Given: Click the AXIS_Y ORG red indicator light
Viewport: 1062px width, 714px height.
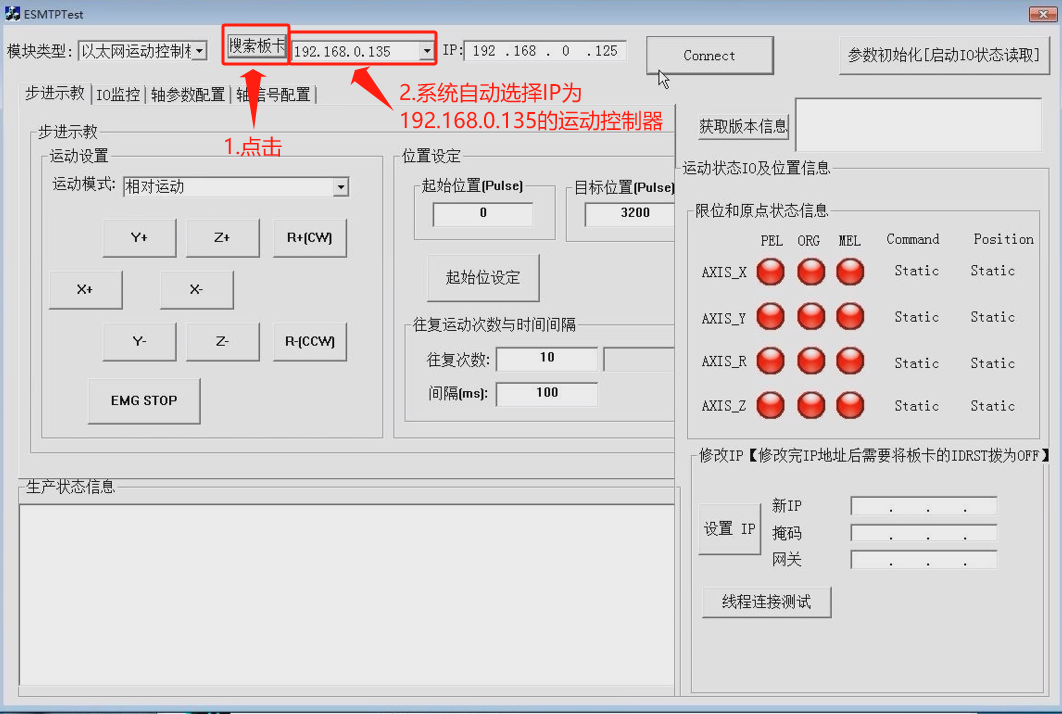Looking at the screenshot, I should 811,317.
